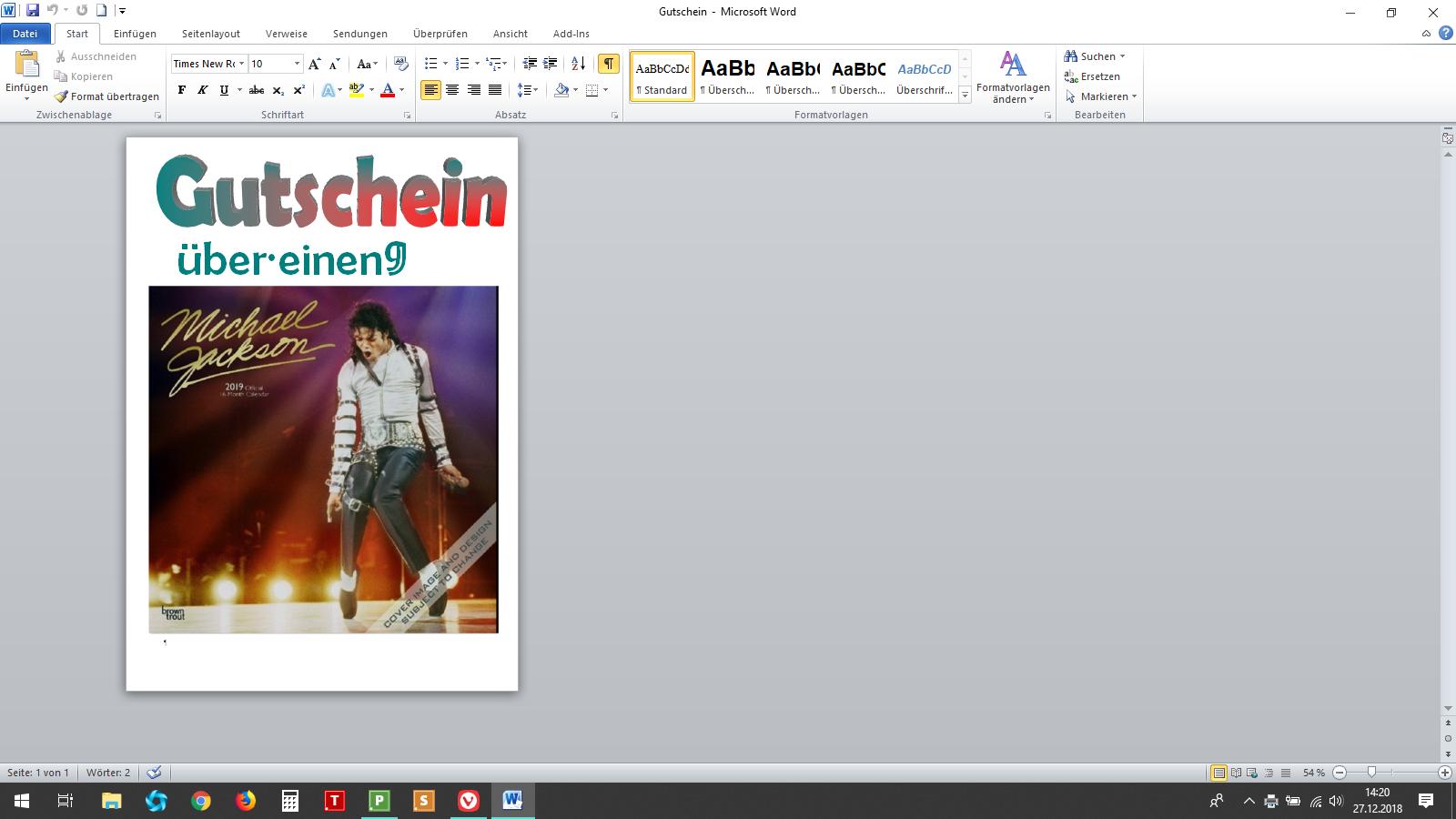The image size is (1456, 819).
Task: Toggle underline formatting (U)
Action: [224, 90]
